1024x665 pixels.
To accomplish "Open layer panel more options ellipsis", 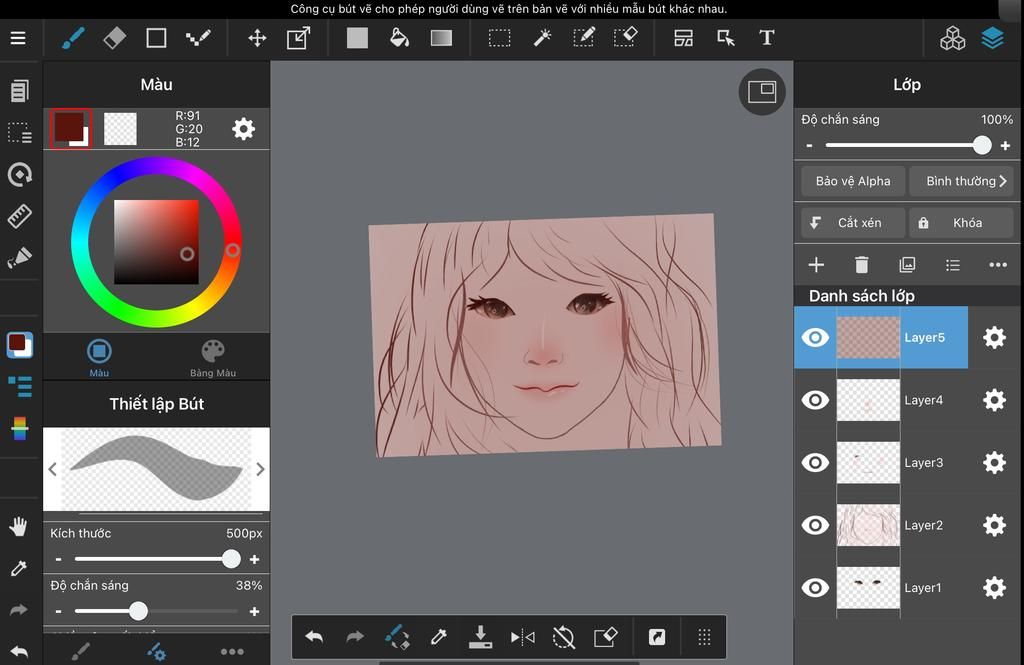I will [998, 265].
